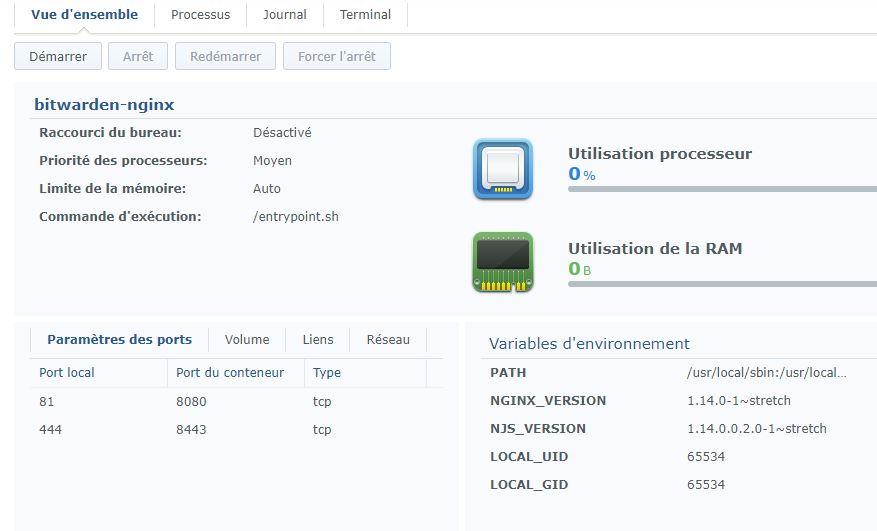Click the Désactivé value
This screenshot has width=877, height=531.
[x=282, y=133]
